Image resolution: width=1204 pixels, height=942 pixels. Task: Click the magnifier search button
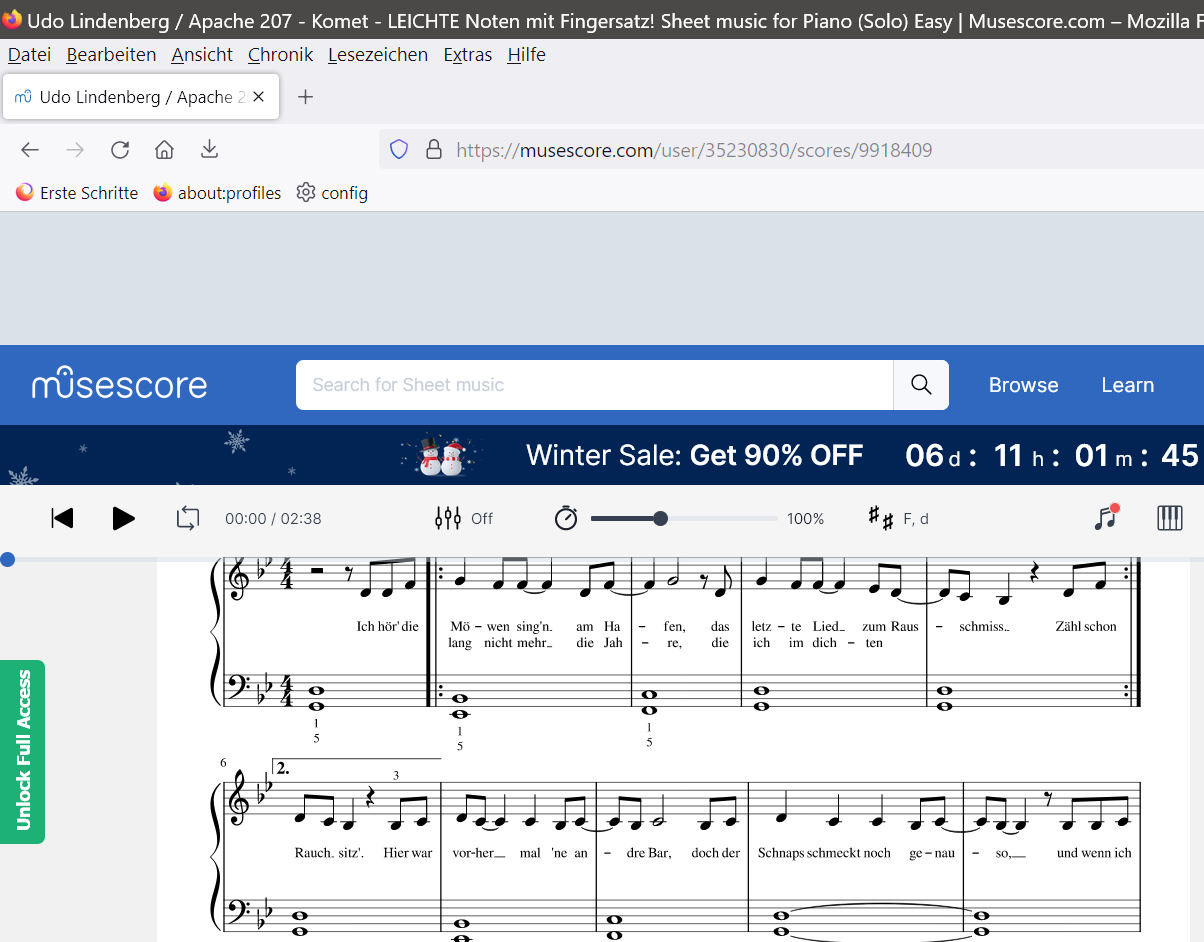(x=921, y=385)
